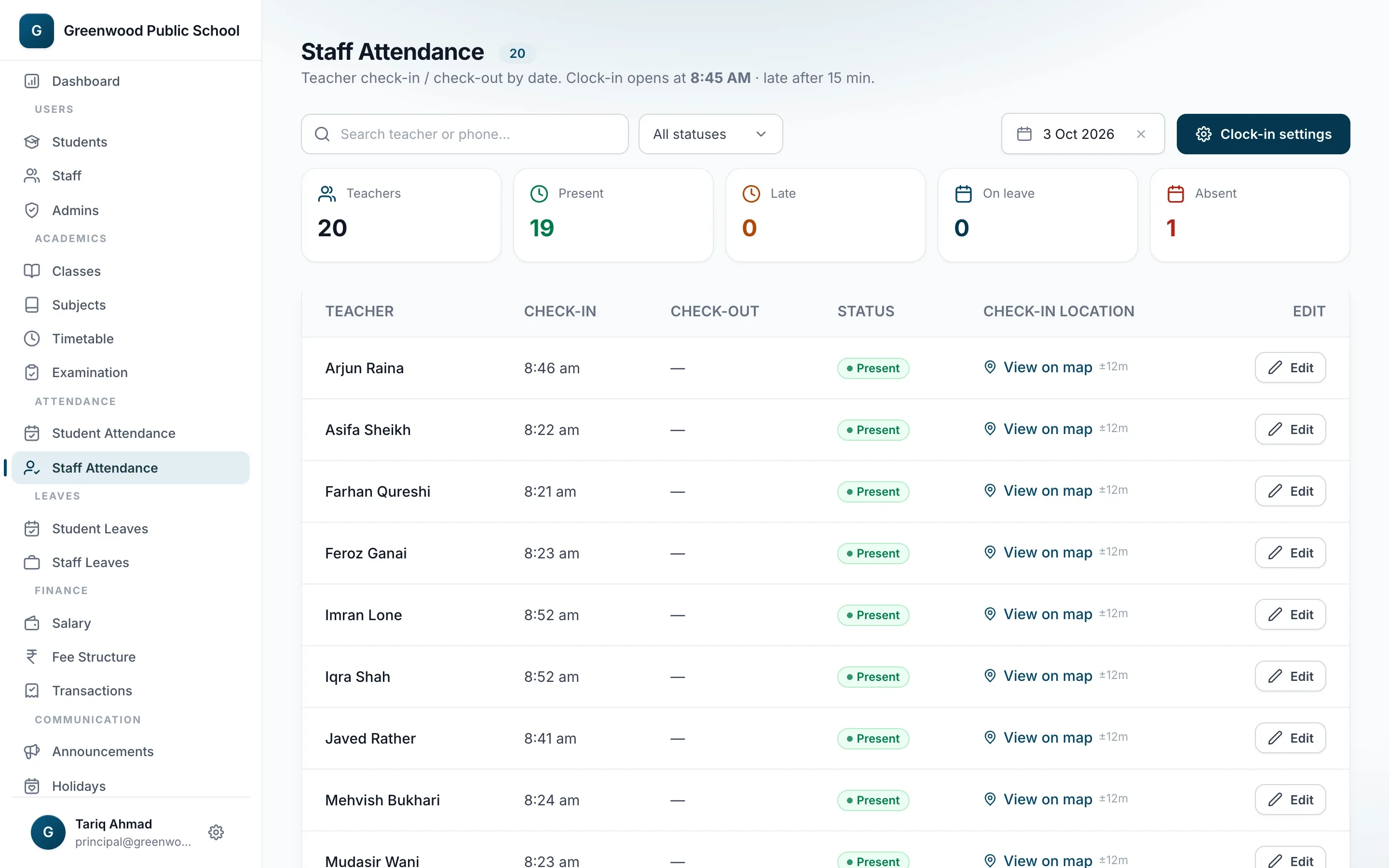
Task: Click the Present card clock icon
Action: pos(539,193)
